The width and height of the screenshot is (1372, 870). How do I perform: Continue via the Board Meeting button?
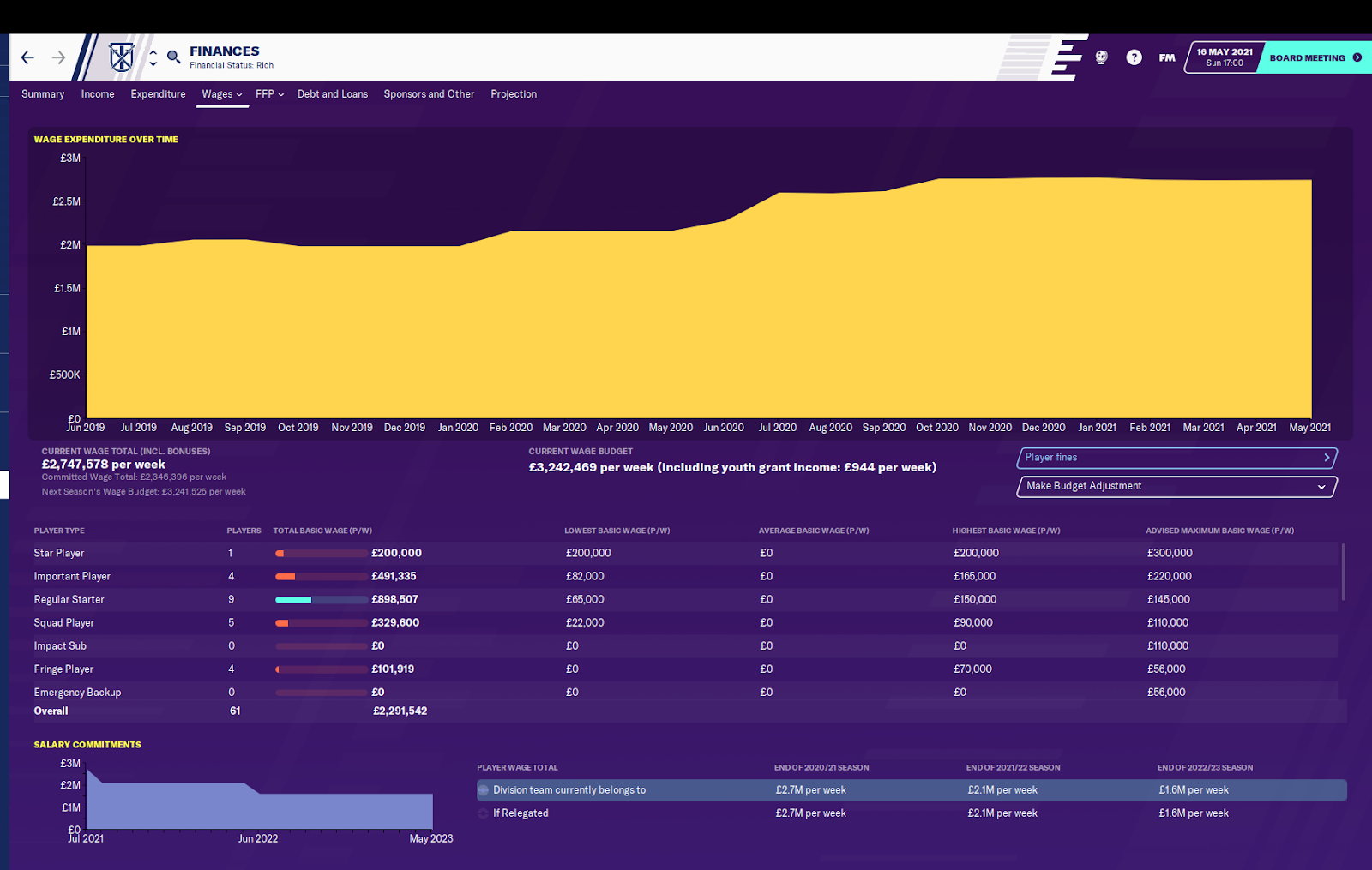pyautogui.click(x=1315, y=57)
